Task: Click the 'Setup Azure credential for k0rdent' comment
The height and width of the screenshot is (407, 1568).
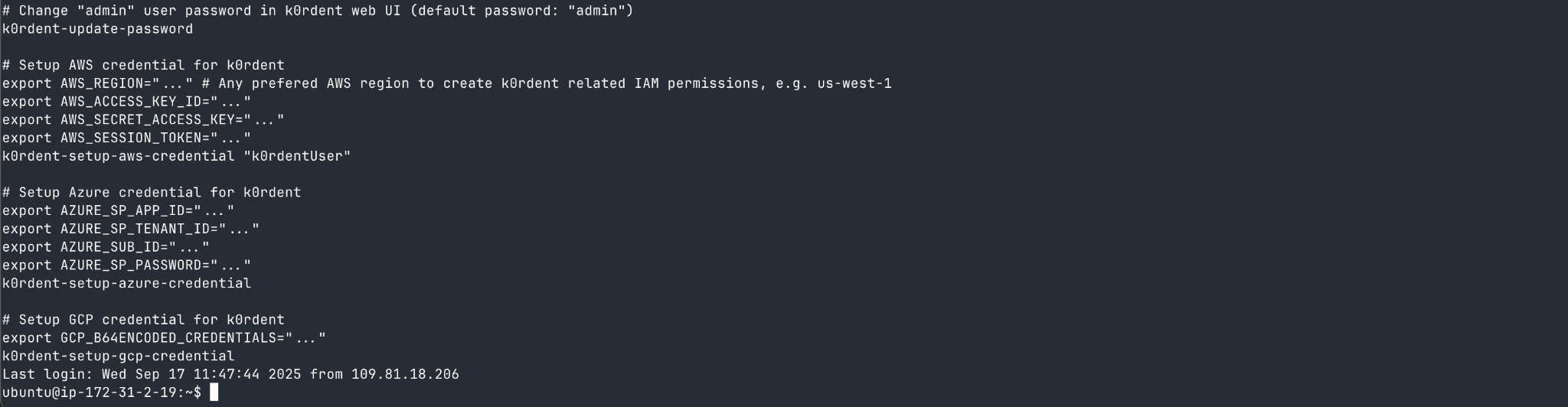Action: [152, 193]
